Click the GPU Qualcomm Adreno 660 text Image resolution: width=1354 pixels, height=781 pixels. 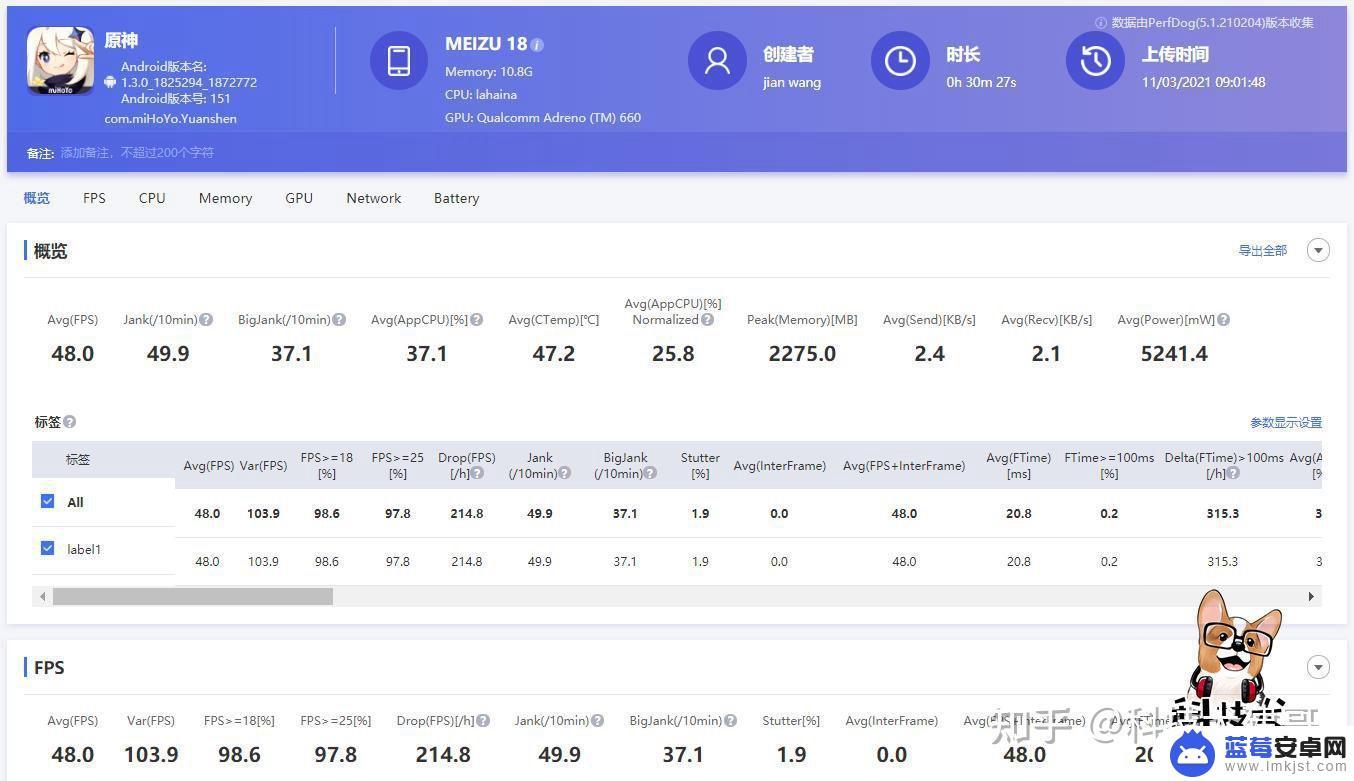(543, 118)
